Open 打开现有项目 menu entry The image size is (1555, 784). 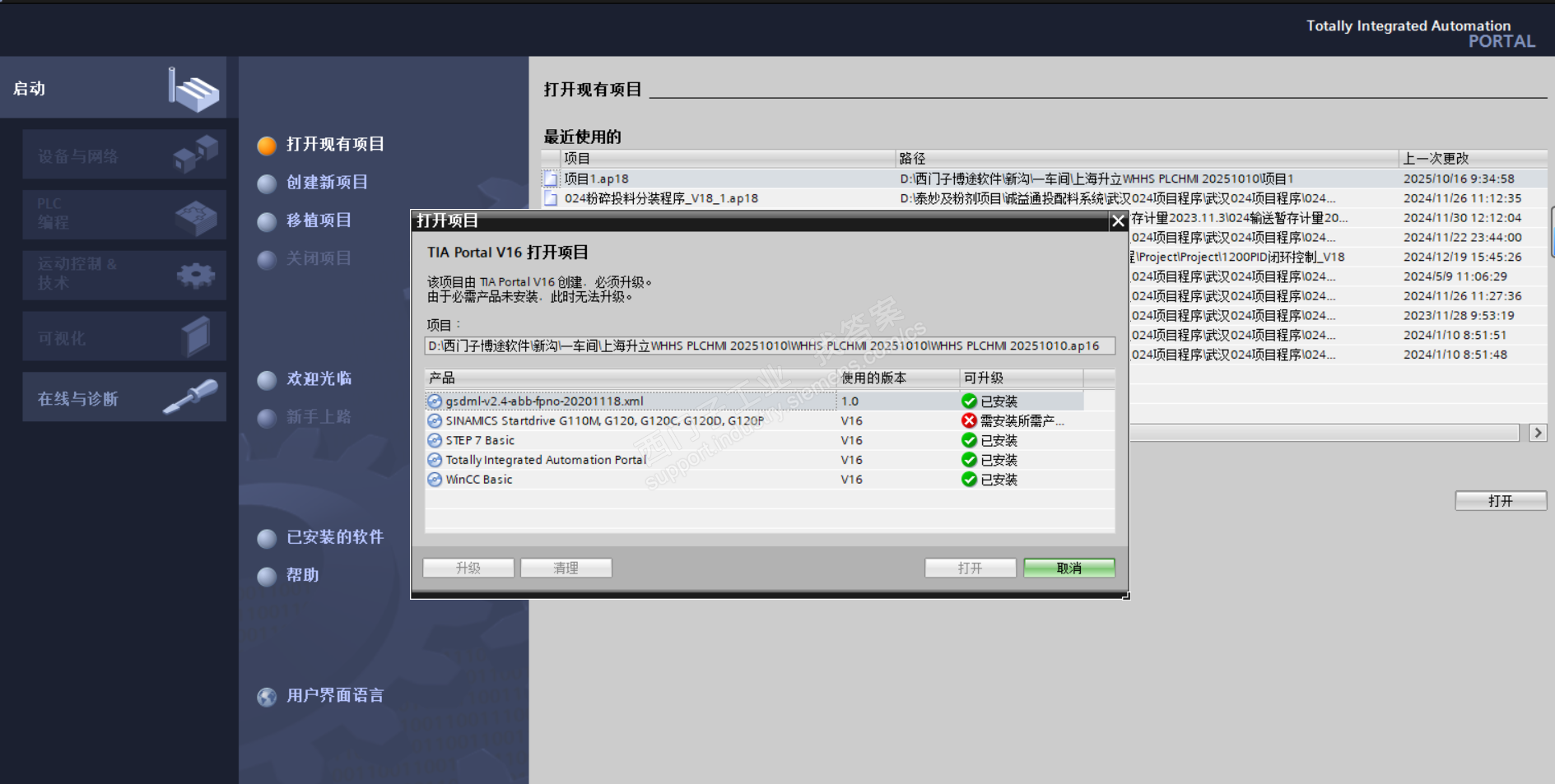pos(335,145)
